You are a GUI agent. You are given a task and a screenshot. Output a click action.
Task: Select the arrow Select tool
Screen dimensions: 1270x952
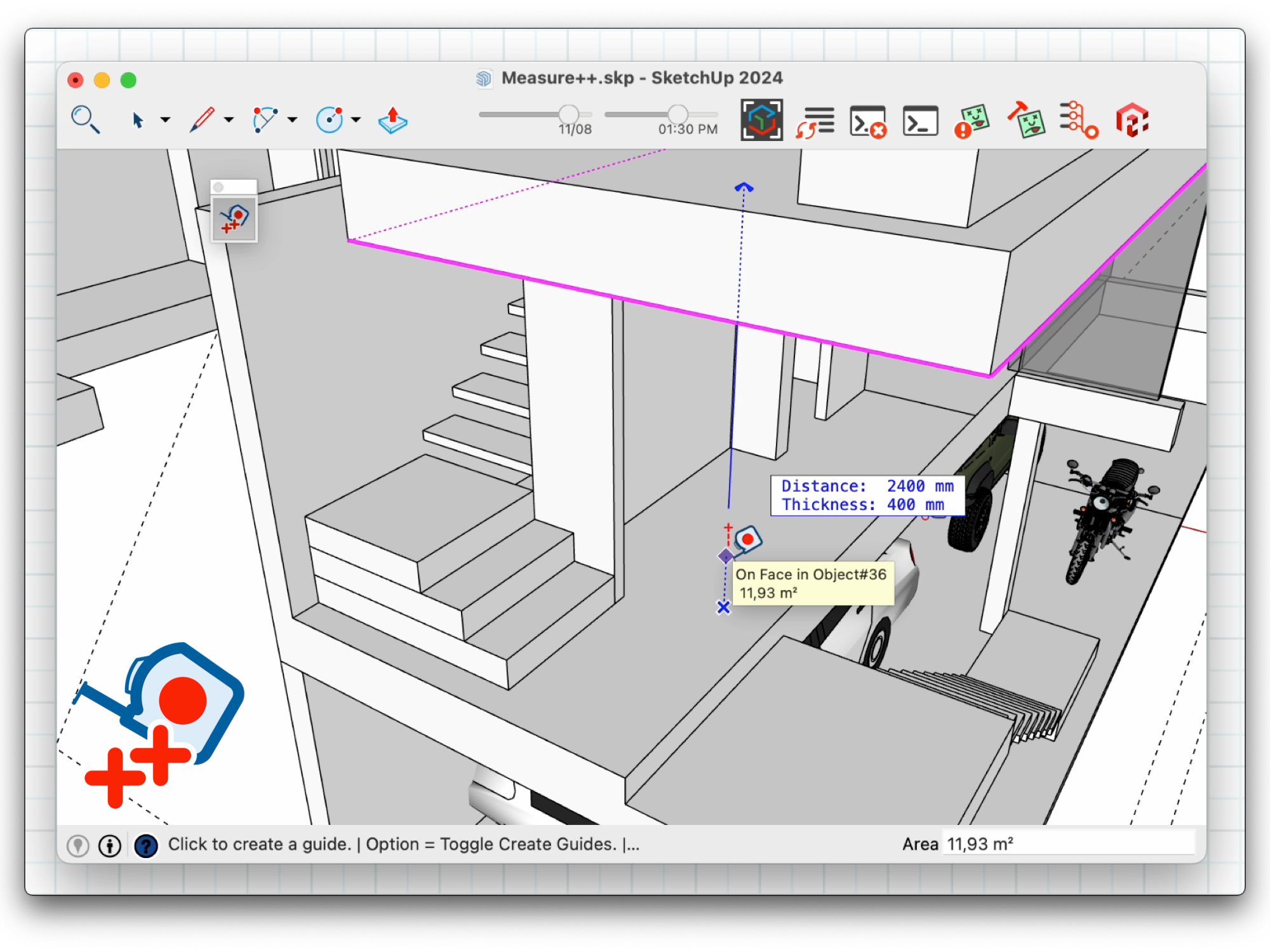pos(137,119)
